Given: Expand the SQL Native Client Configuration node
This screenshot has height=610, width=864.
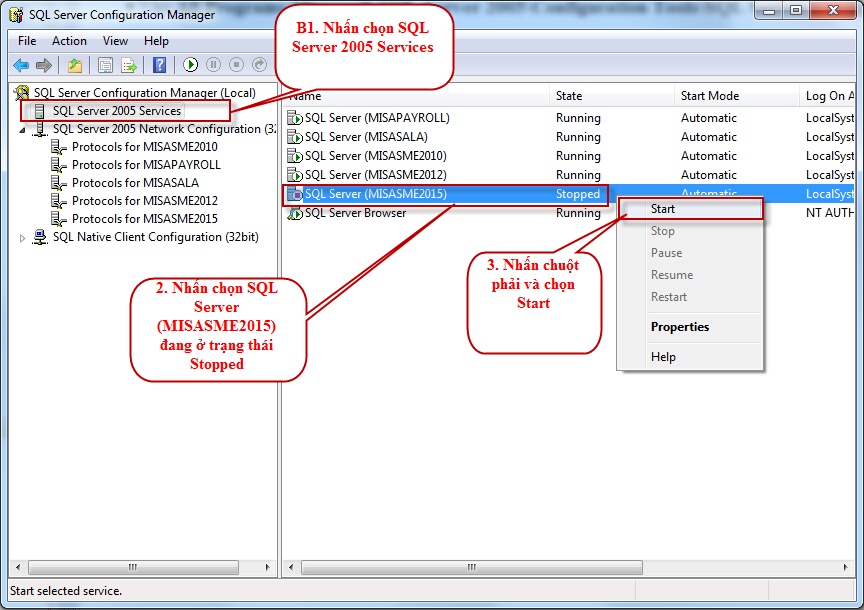Looking at the screenshot, I should (22, 238).
